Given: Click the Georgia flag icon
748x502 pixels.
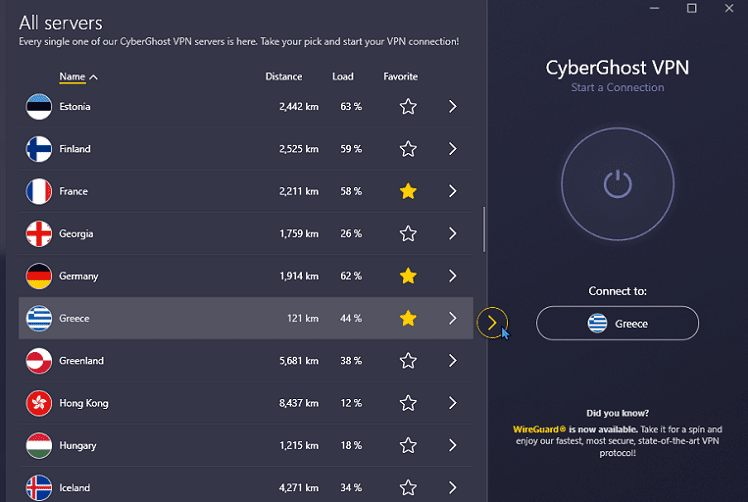Looking at the screenshot, I should [x=39, y=234].
